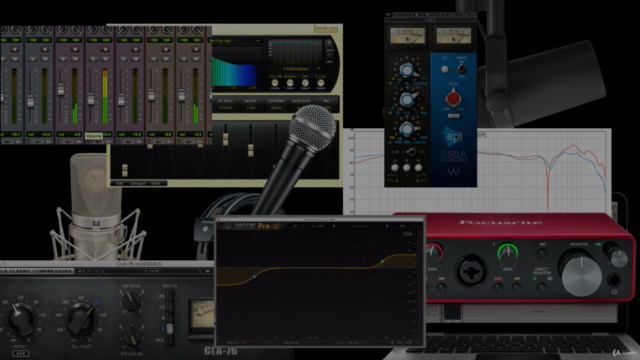Open the Pro-Q display range selector
The height and width of the screenshot is (360, 640).
[x=407, y=234]
